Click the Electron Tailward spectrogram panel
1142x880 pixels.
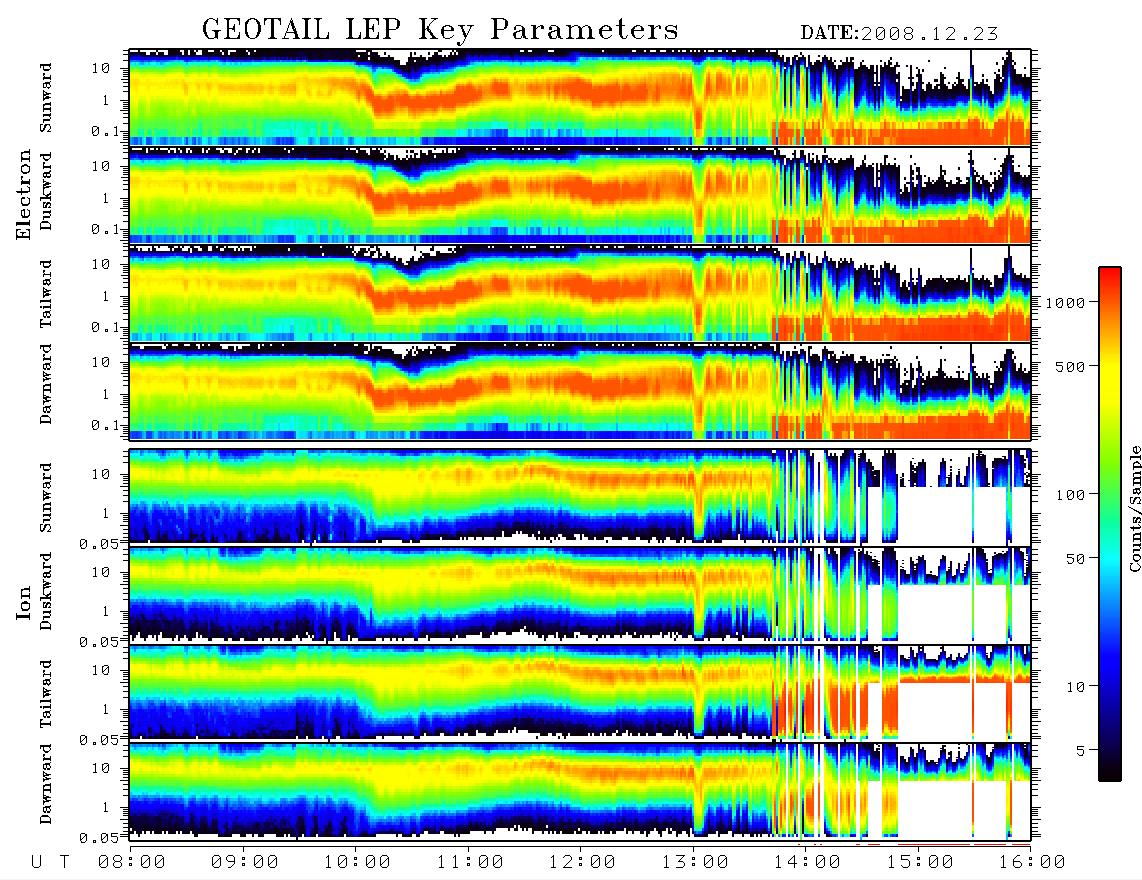pyautogui.click(x=580, y=293)
